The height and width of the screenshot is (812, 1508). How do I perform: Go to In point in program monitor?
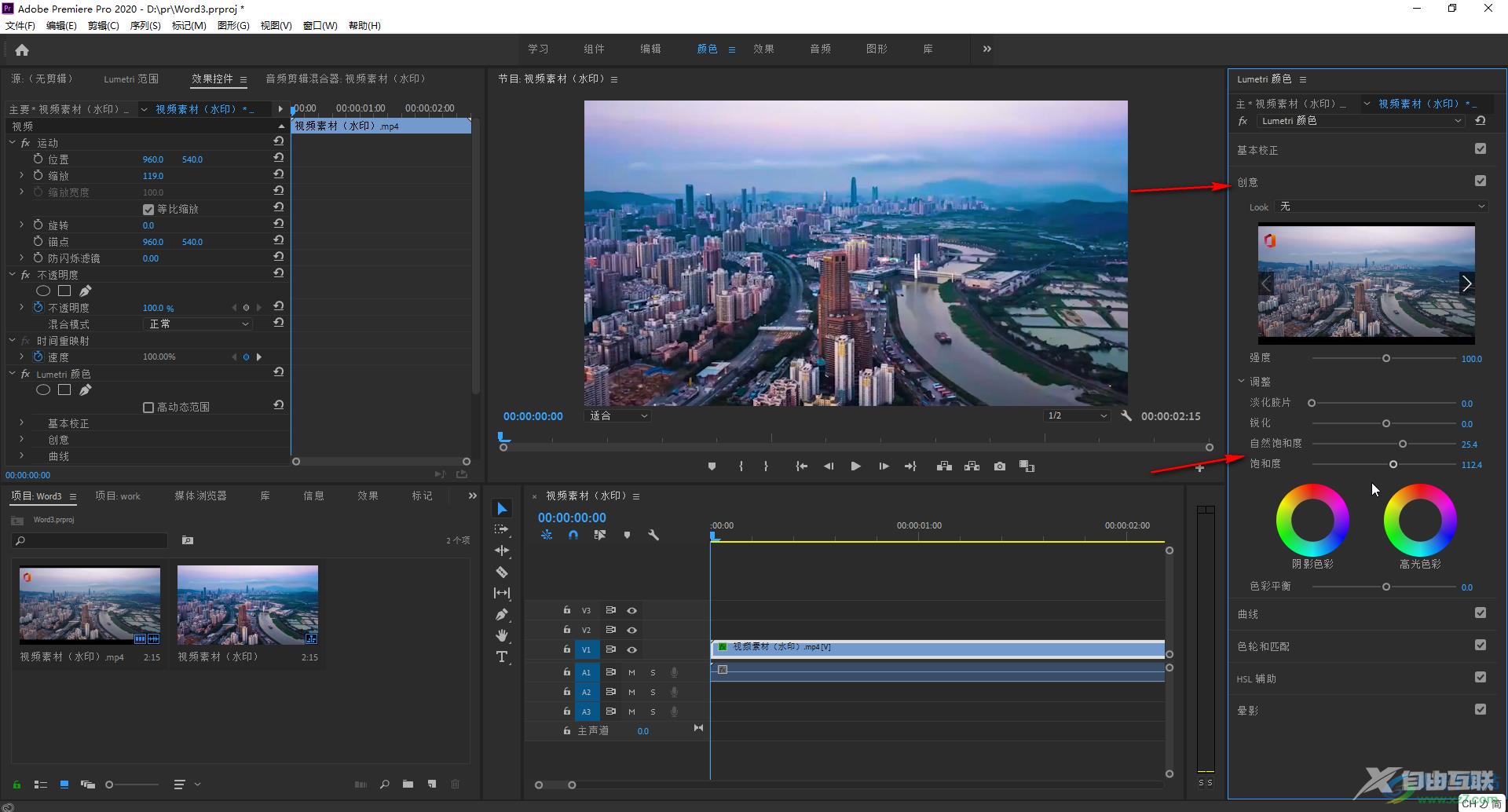[x=801, y=466]
